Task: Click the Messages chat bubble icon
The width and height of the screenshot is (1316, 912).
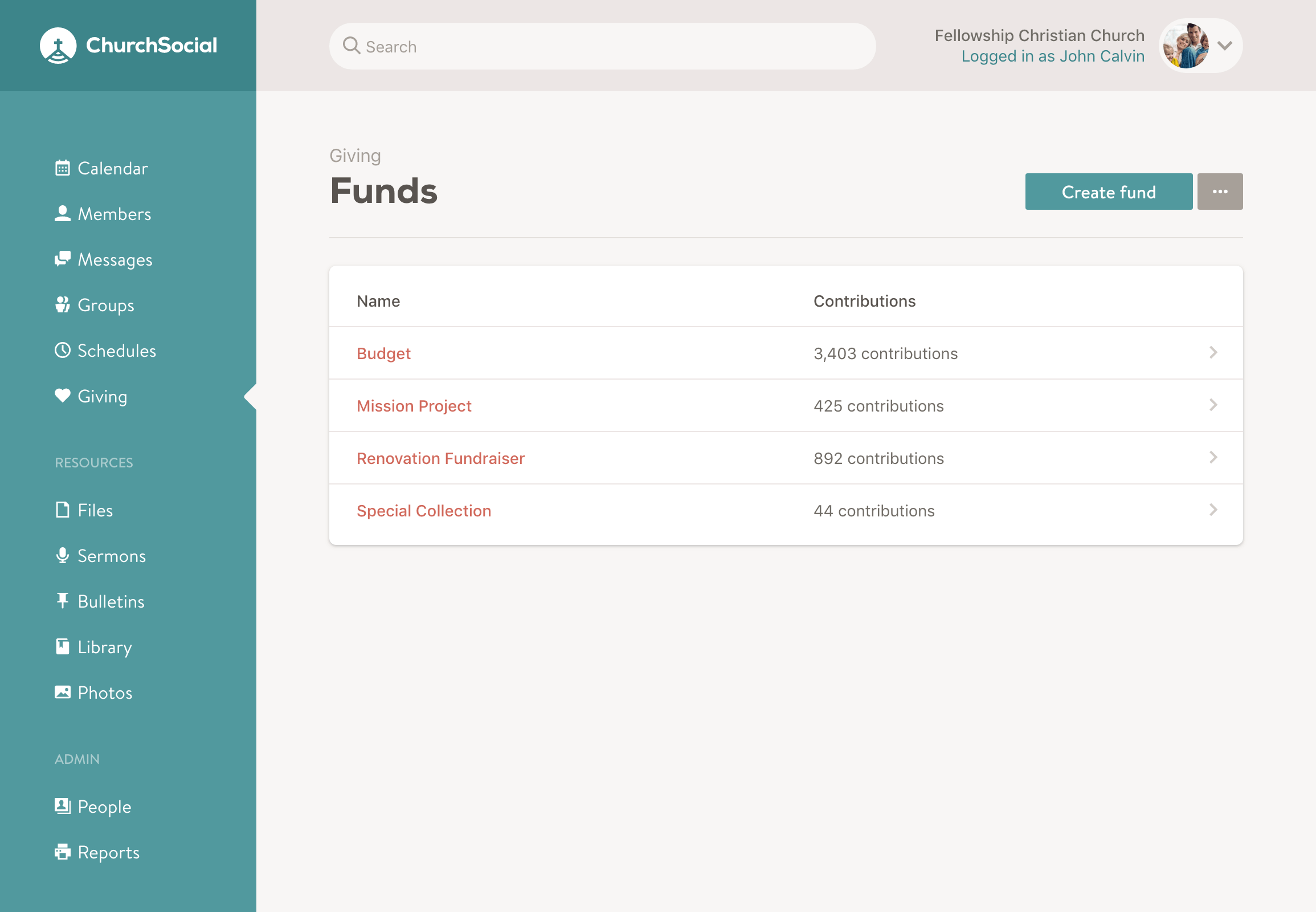Action: 62,259
